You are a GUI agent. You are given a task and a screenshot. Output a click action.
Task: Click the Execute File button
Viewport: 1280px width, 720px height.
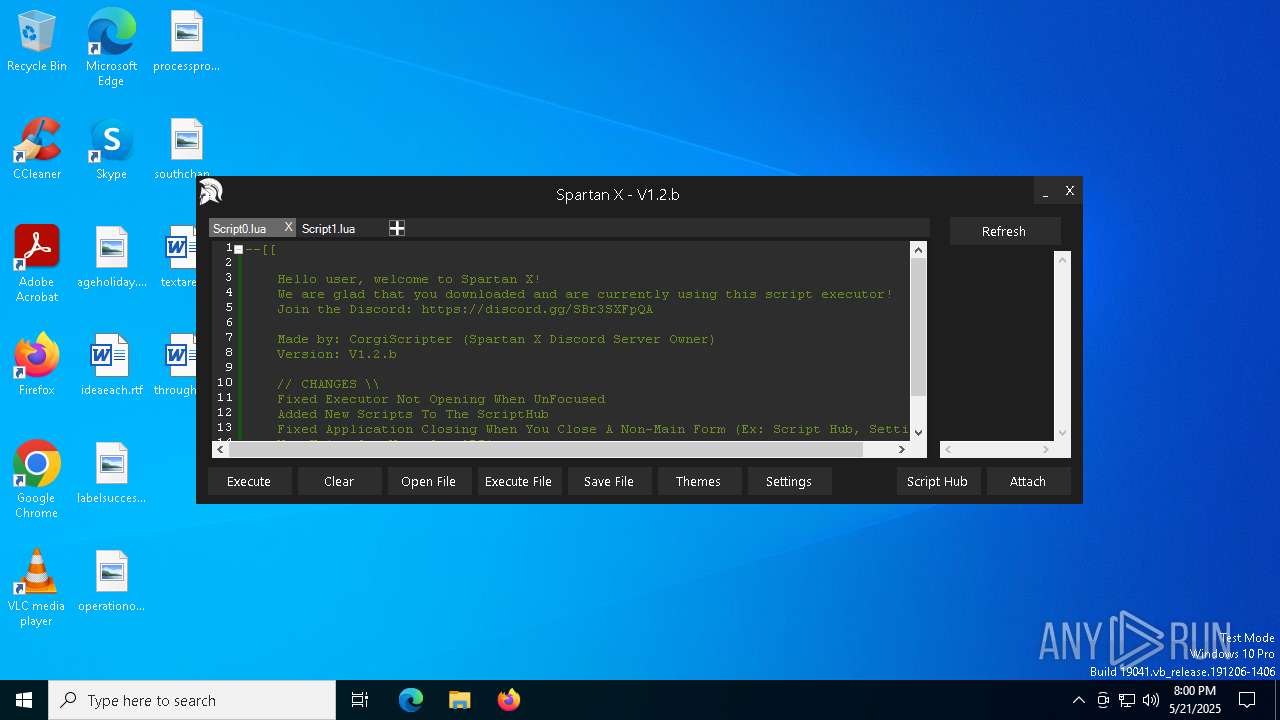coord(518,481)
